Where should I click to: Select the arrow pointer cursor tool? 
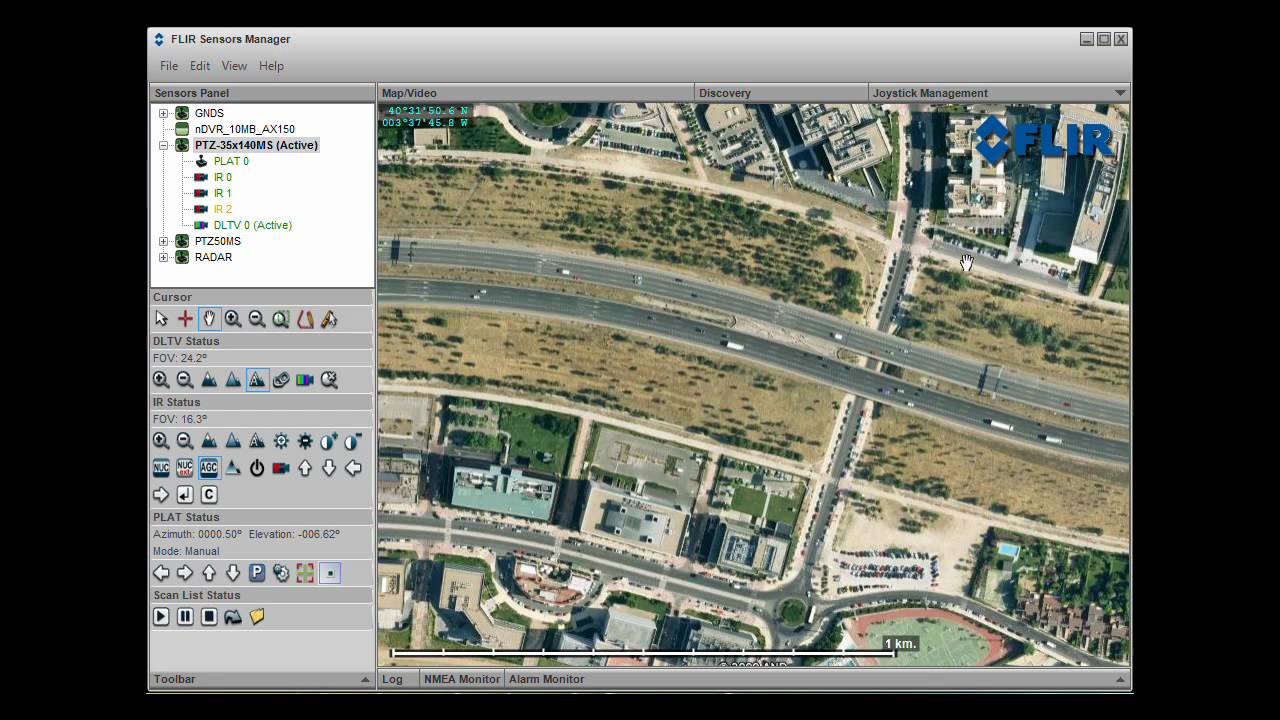click(161, 319)
